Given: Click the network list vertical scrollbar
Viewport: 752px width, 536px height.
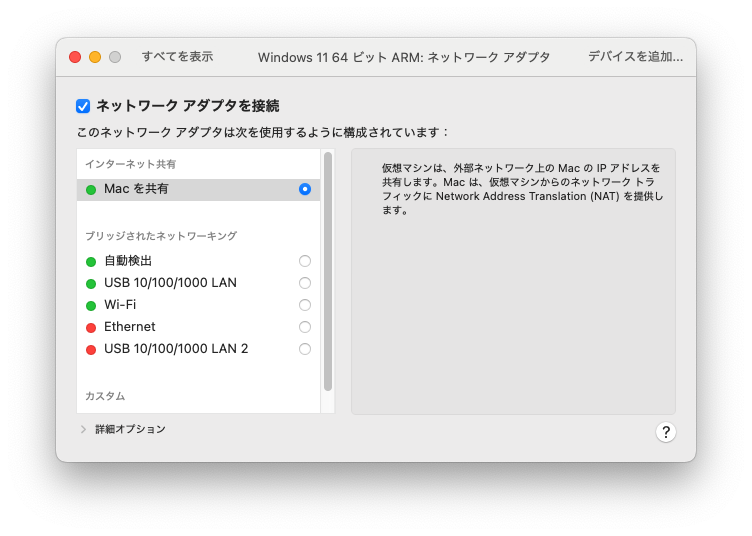Looking at the screenshot, I should [x=328, y=270].
